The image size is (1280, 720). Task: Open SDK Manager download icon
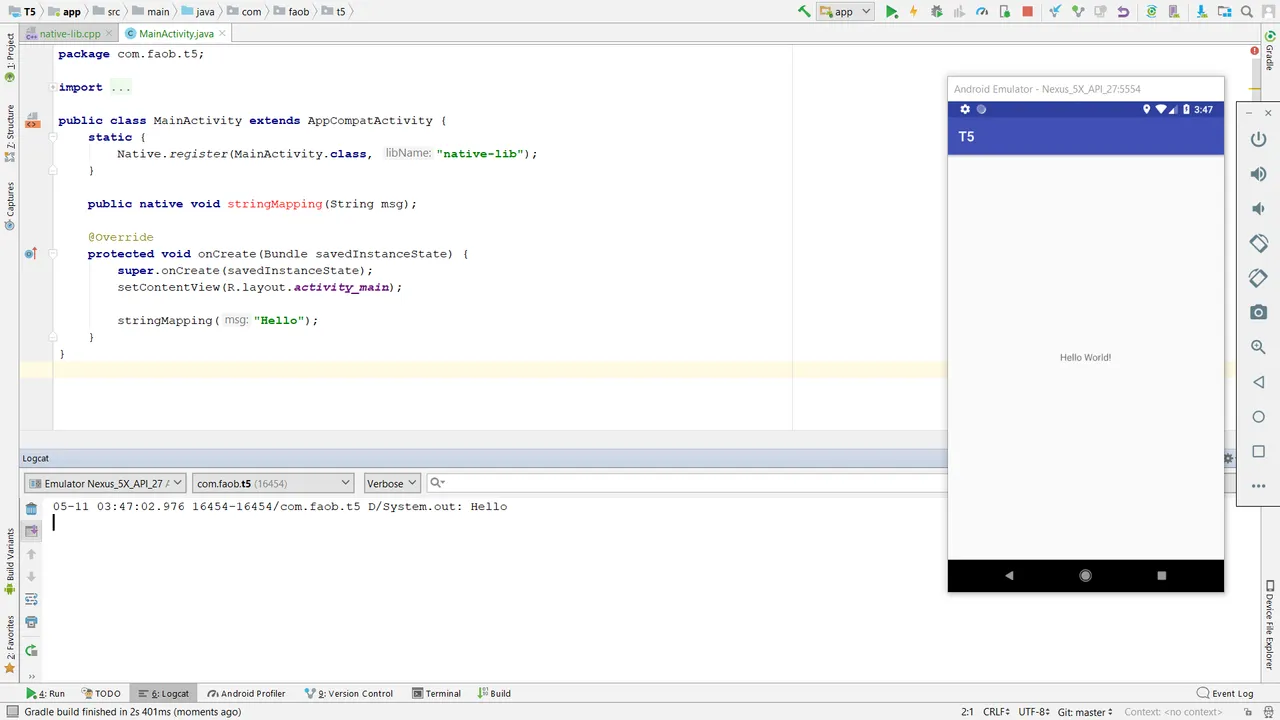1200,12
